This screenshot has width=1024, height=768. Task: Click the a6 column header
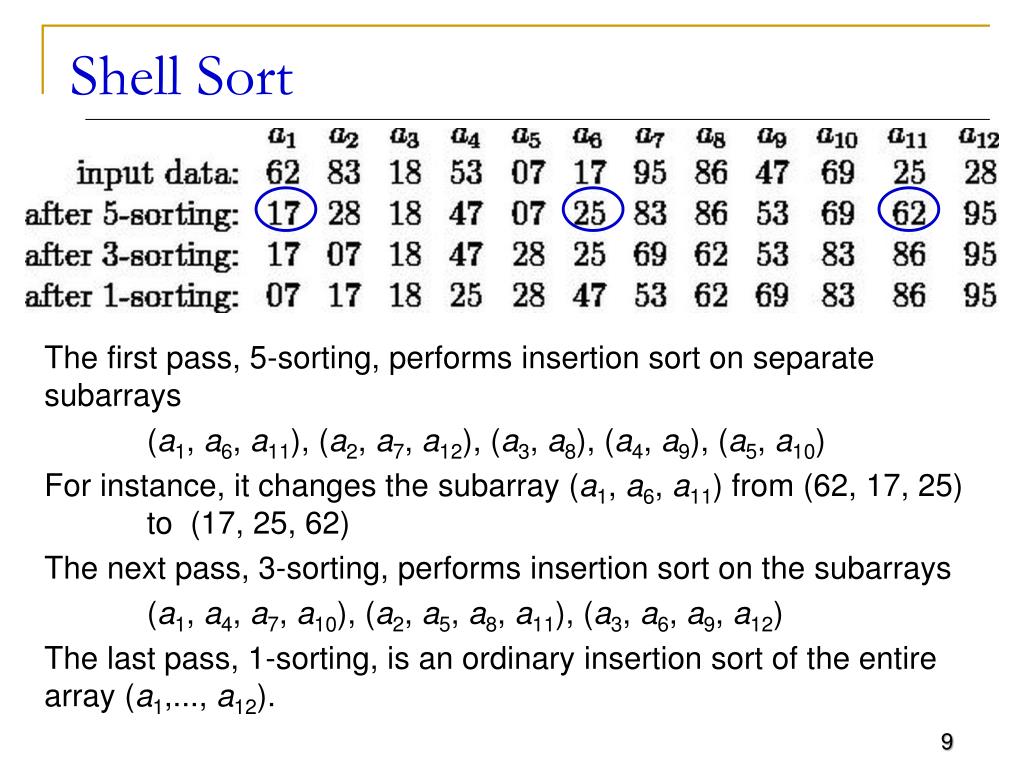point(588,136)
